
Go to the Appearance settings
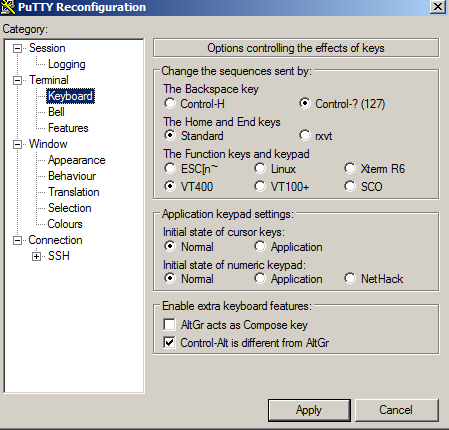[77, 160]
